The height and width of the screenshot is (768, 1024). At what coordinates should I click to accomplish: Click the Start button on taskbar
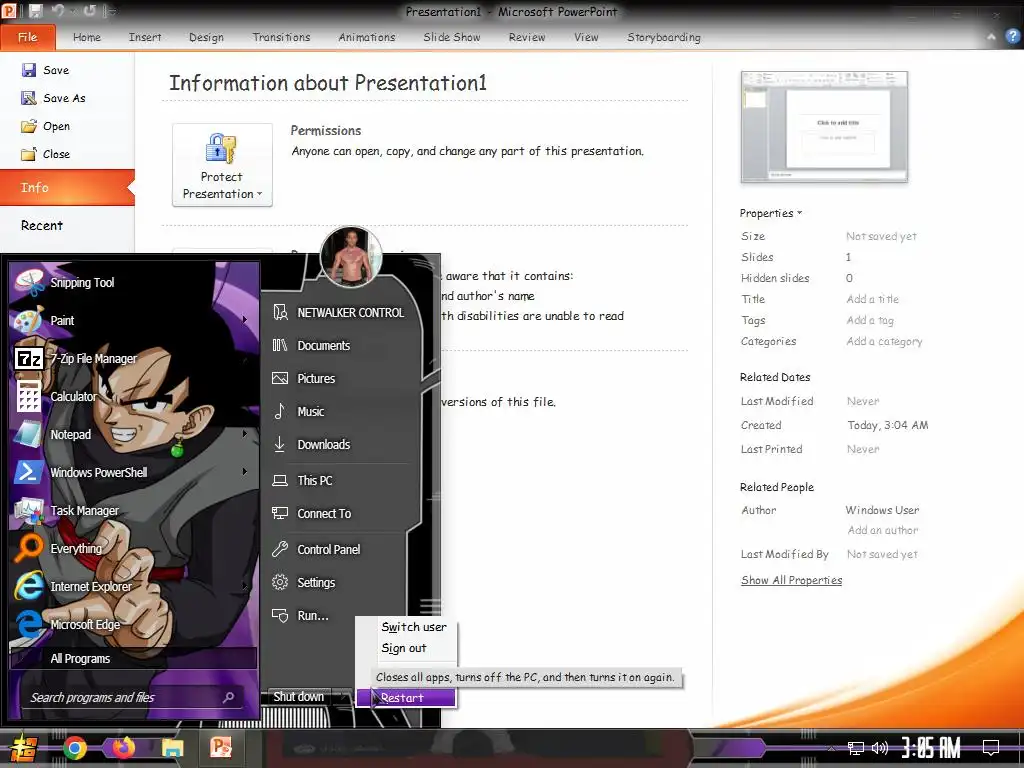[x=23, y=748]
